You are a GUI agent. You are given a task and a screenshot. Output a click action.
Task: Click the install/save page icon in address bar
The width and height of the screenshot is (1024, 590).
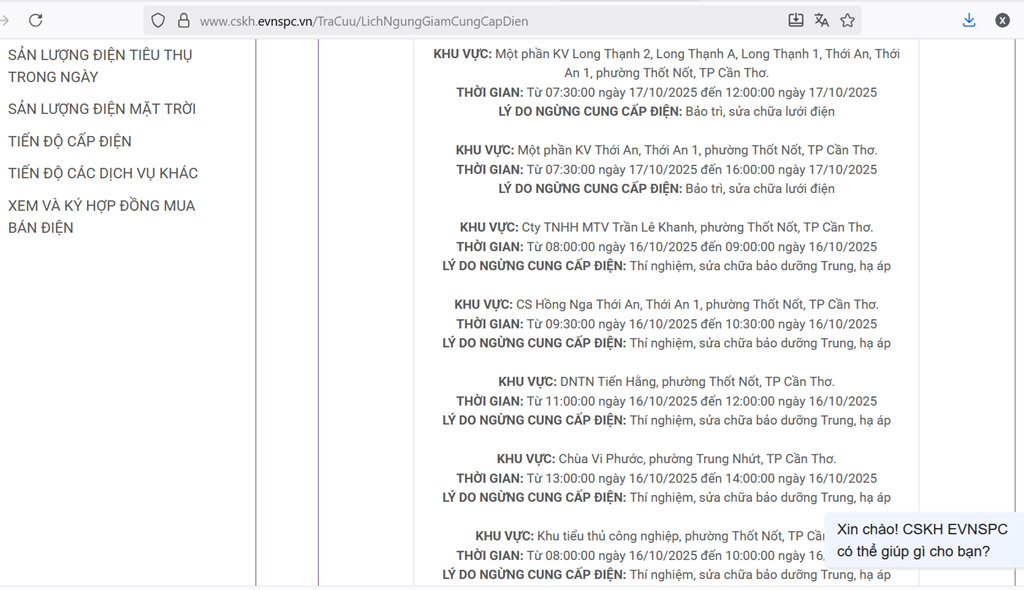(795, 20)
